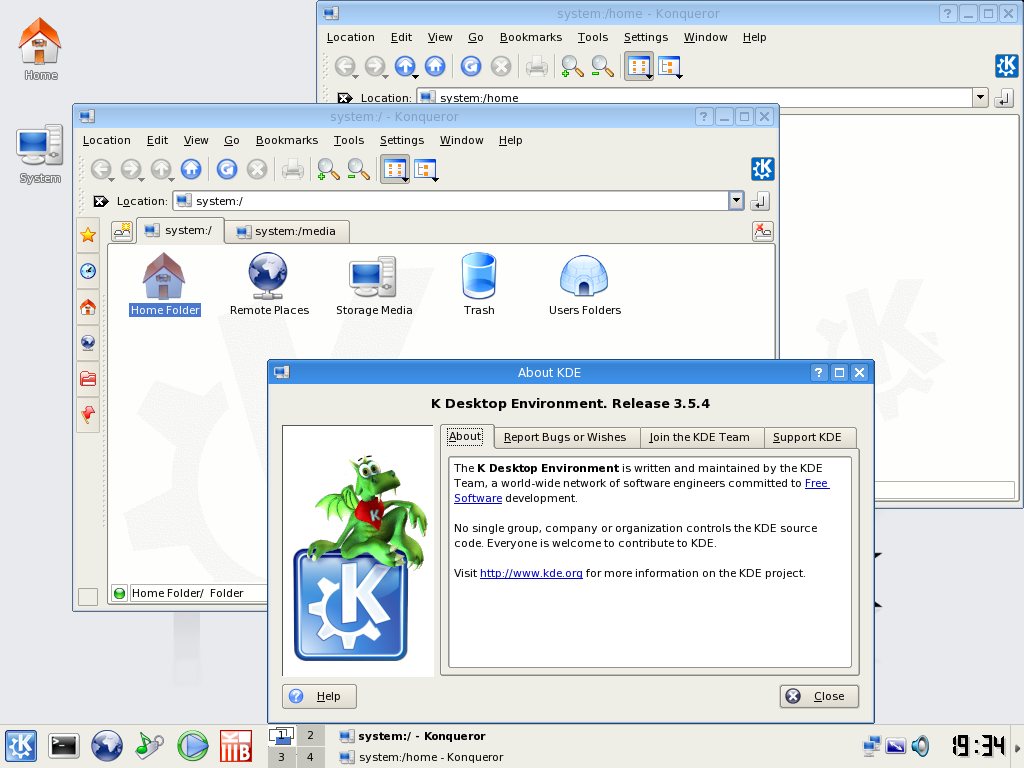1024x768 pixels.
Task: Reload in system:/home Konqueror toolbar
Action: tap(471, 66)
